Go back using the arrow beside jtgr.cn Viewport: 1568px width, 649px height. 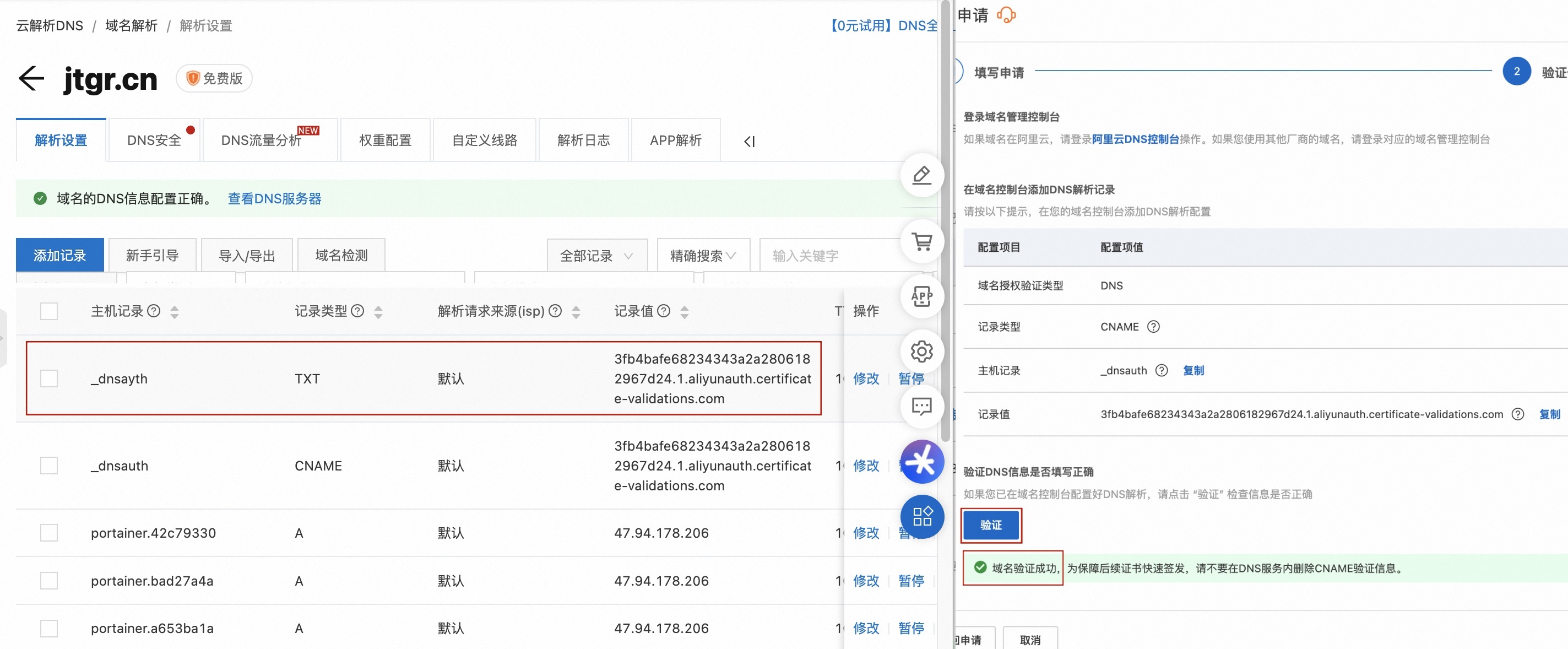click(x=31, y=79)
